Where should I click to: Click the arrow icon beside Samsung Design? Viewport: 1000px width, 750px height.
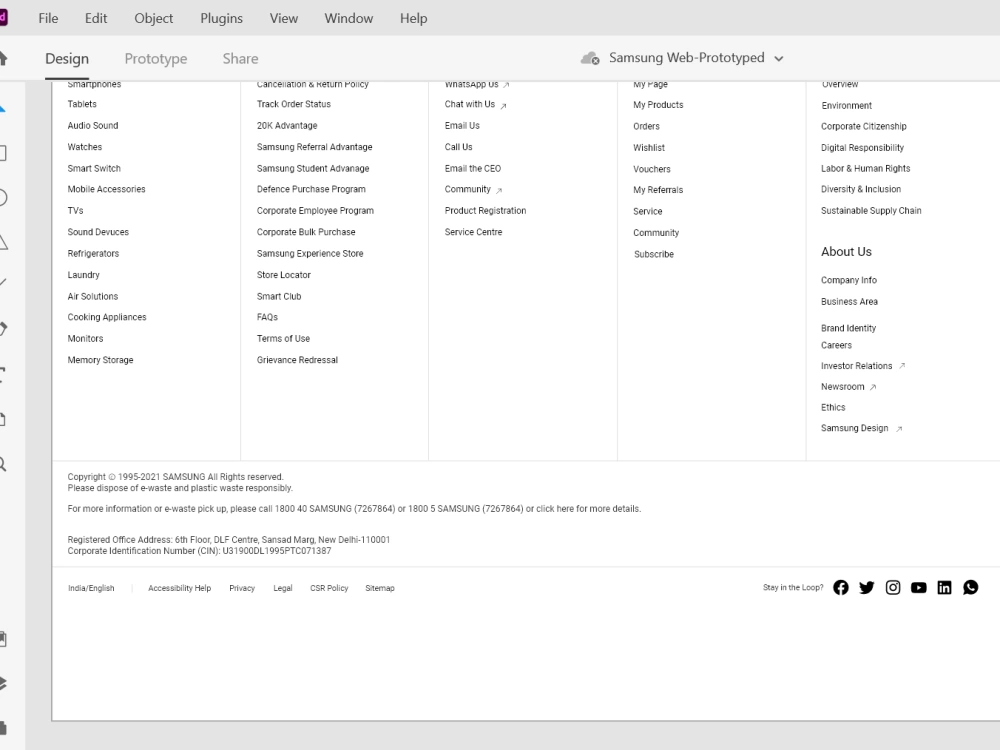[899, 429]
